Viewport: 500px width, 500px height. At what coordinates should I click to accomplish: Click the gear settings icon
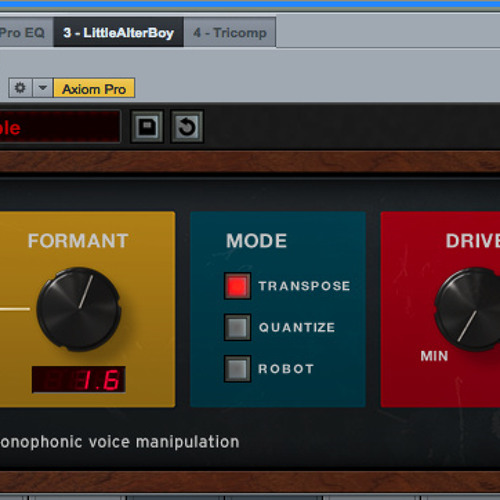click(x=20, y=88)
